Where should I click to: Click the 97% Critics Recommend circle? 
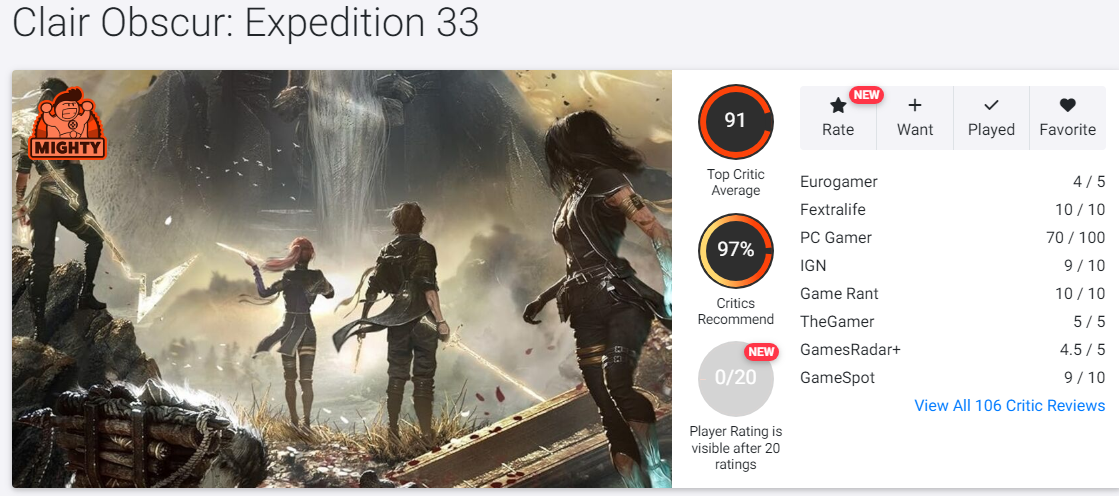(735, 250)
